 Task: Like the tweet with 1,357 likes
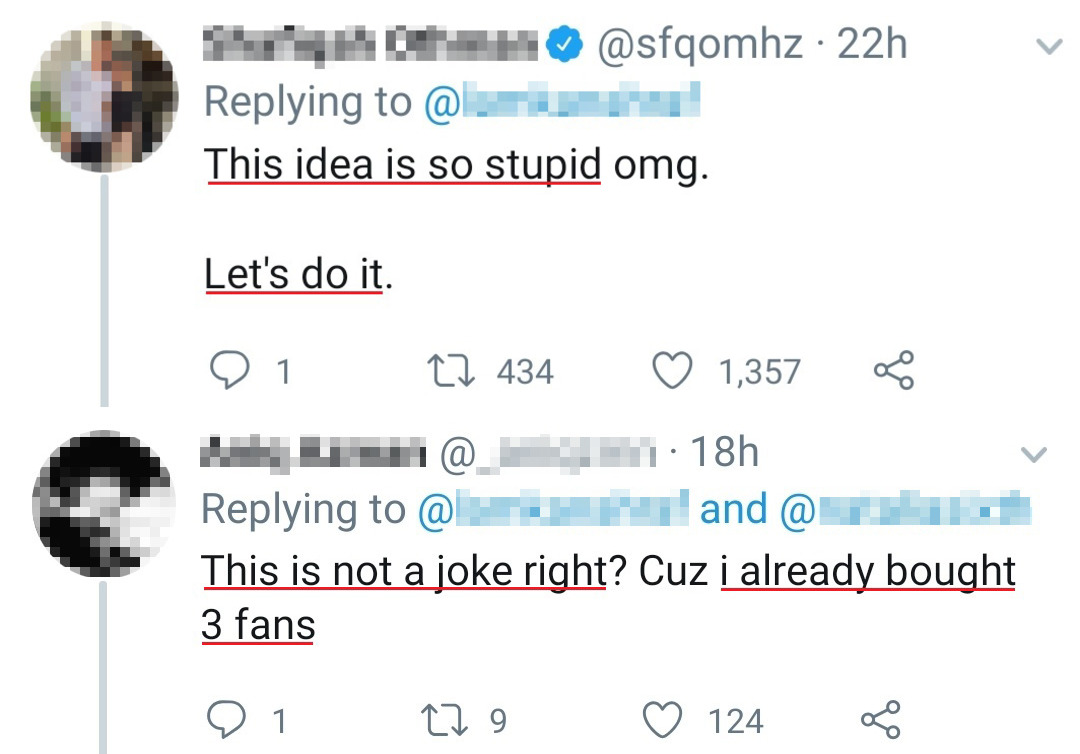[x=672, y=371]
